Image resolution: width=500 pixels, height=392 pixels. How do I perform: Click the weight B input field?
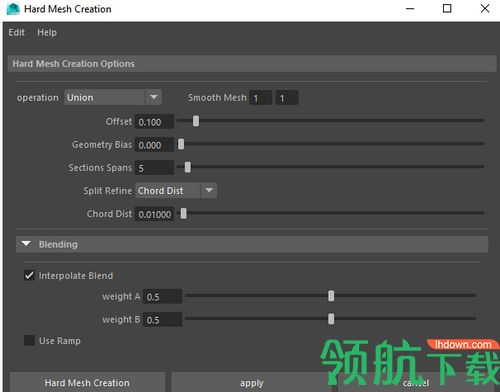tap(163, 319)
